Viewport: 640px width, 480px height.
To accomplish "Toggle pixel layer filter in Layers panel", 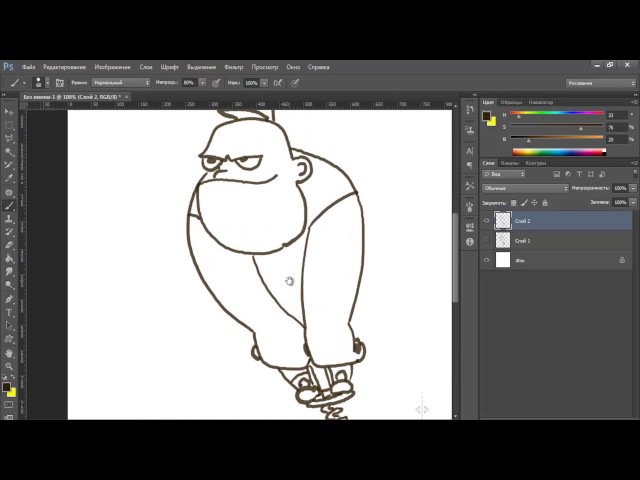I will (x=556, y=174).
